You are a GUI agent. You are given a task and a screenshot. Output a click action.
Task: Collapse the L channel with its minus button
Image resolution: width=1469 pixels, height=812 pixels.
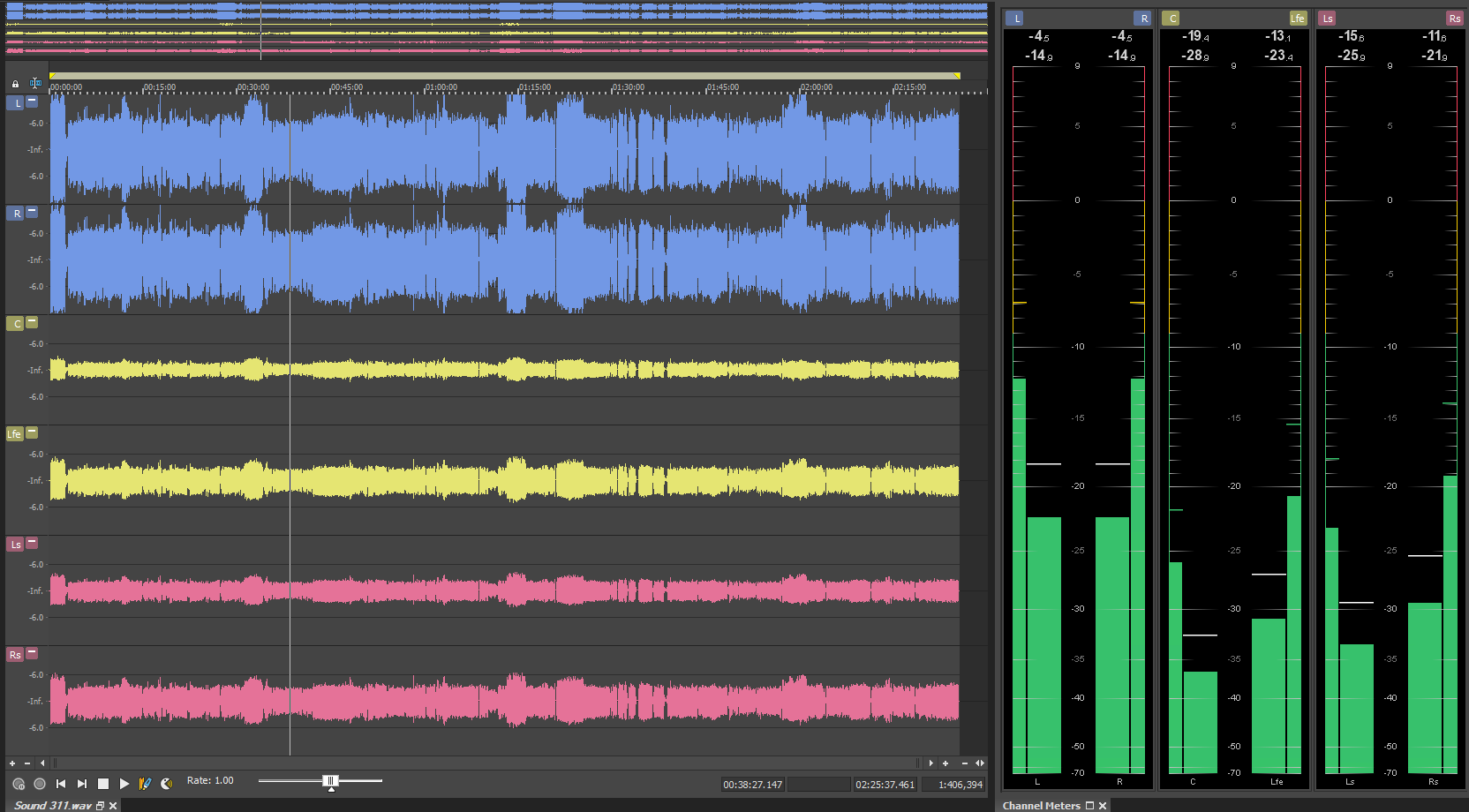coord(32,101)
